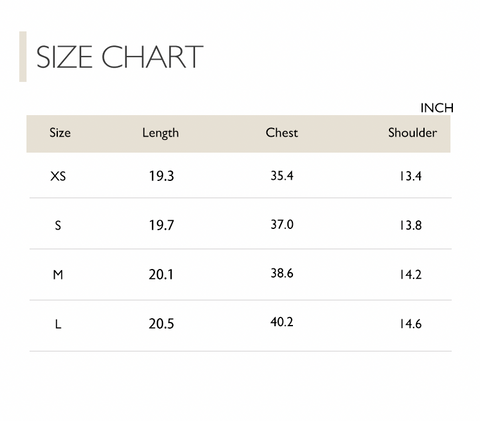Click the XS shoulder value 13.4
The height and width of the screenshot is (421, 480).
coord(411,176)
